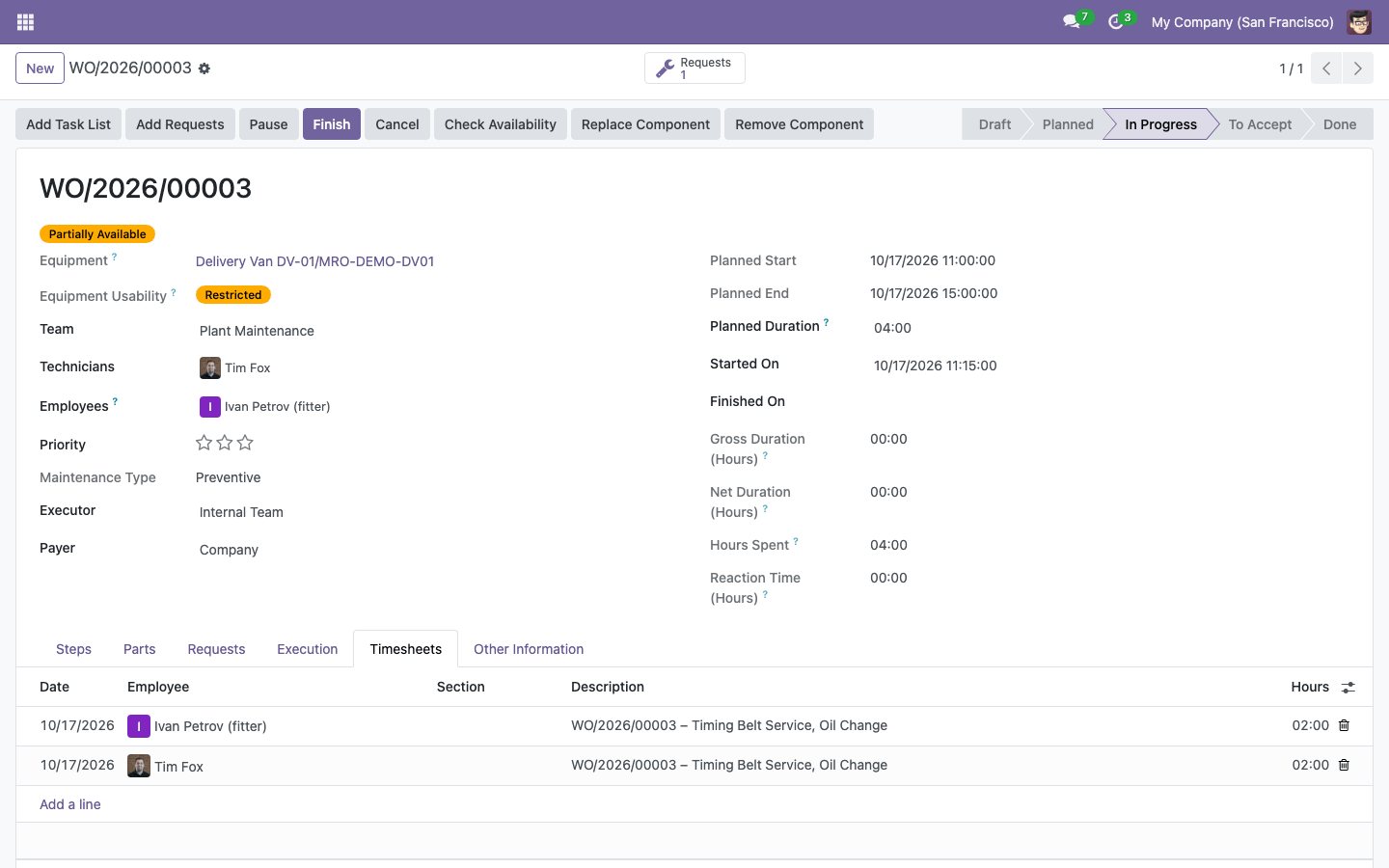1389x868 pixels.
Task: Set priority to two stars
Action: coord(225,443)
